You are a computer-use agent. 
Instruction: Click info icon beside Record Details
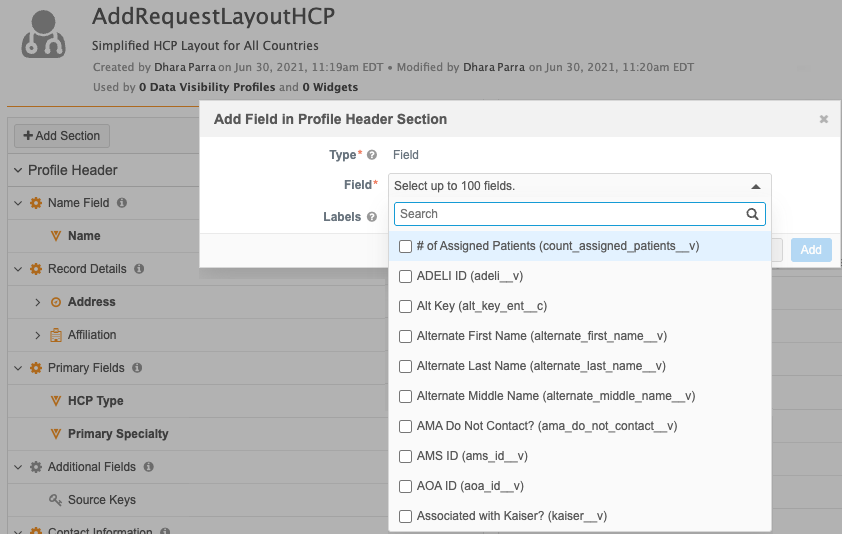pyautogui.click(x=139, y=269)
